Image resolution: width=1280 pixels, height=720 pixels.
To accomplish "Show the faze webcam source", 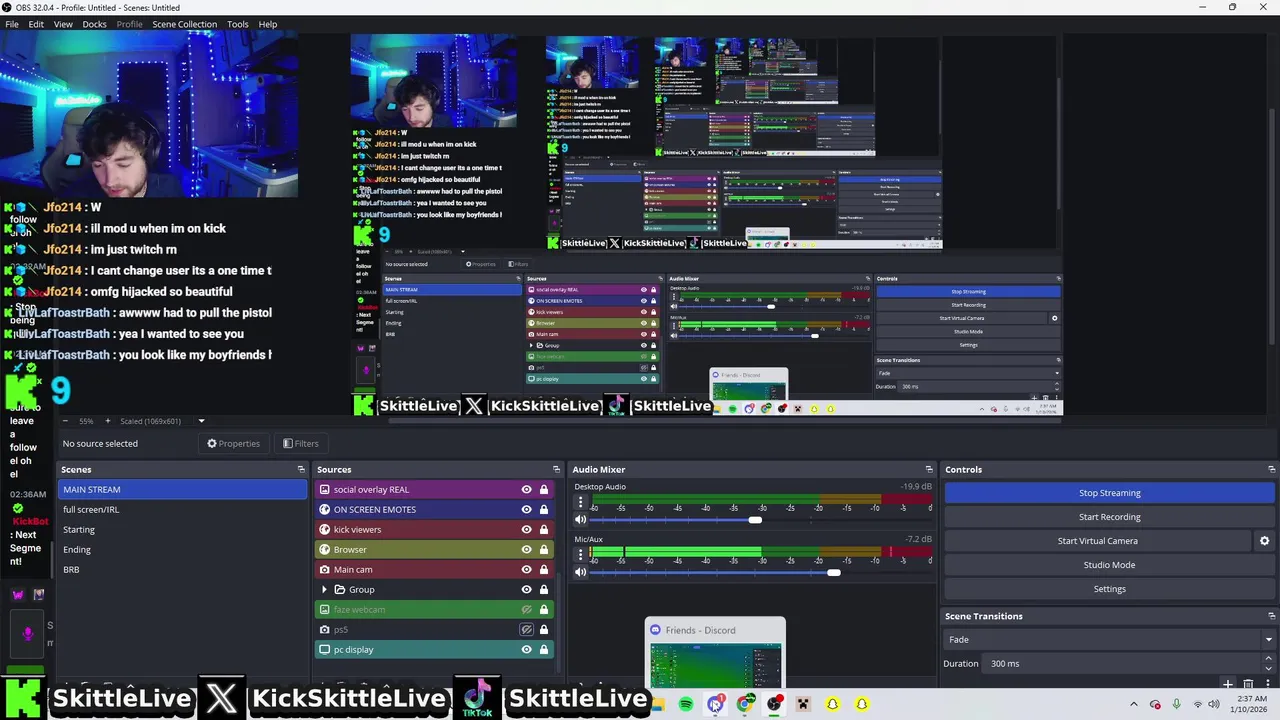I will [526, 610].
